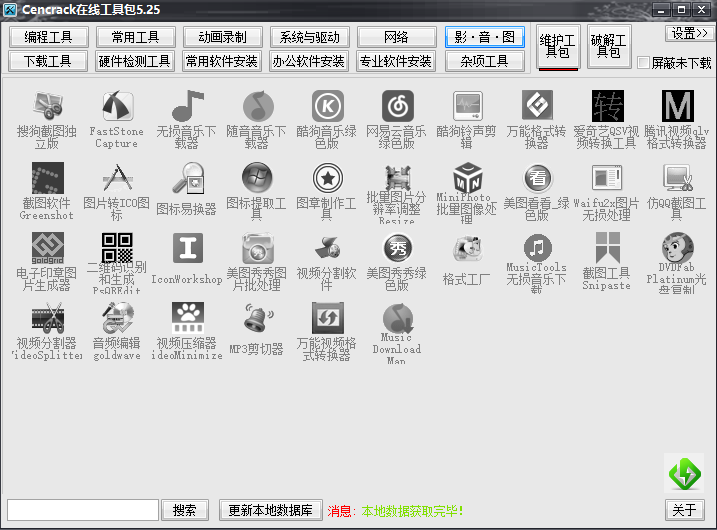Switch to 硬件检测工具 category
This screenshot has height=530, width=717.
pyautogui.click(x=134, y=61)
